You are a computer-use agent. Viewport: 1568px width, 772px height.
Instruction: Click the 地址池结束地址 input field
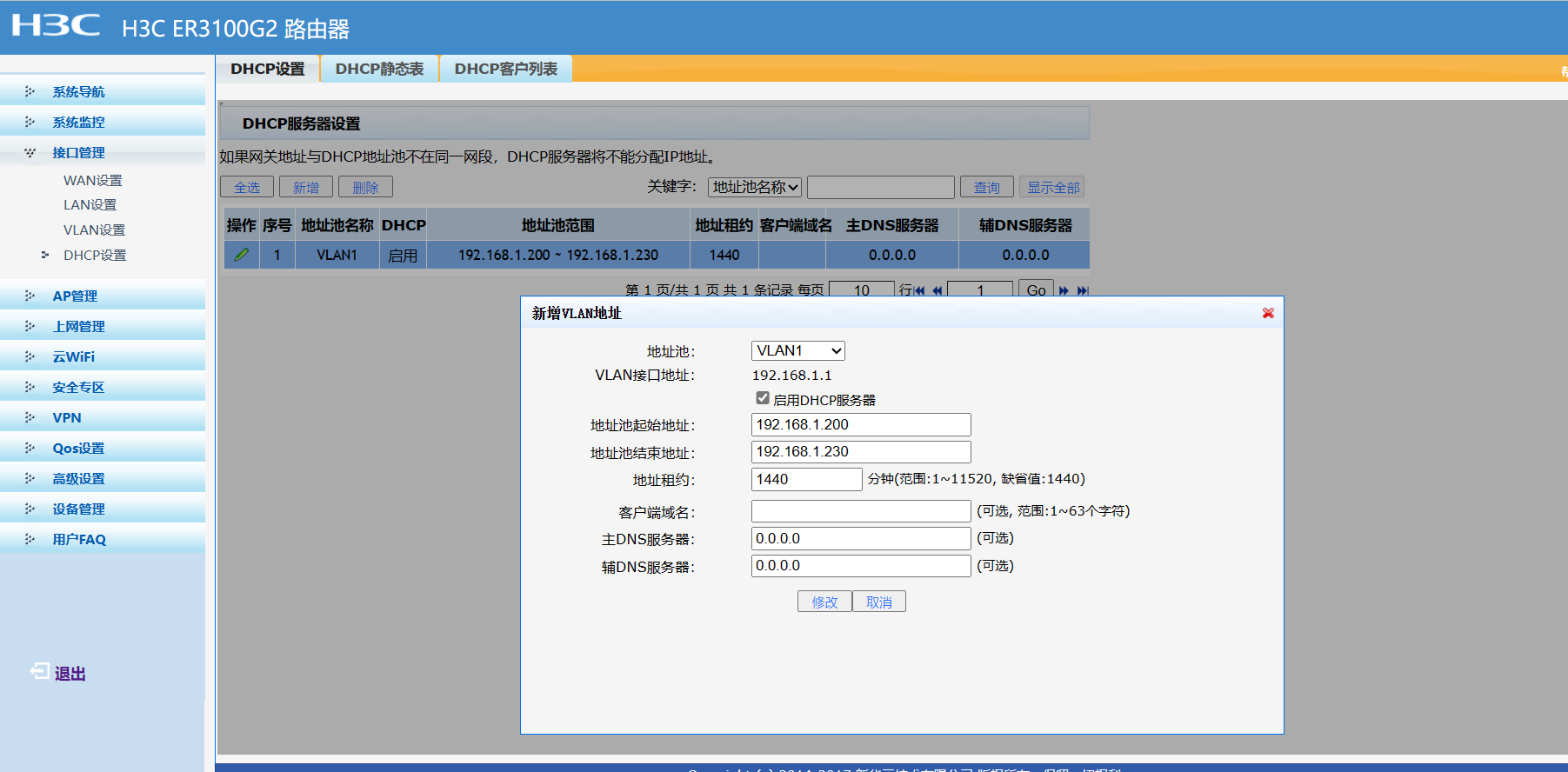click(x=861, y=452)
